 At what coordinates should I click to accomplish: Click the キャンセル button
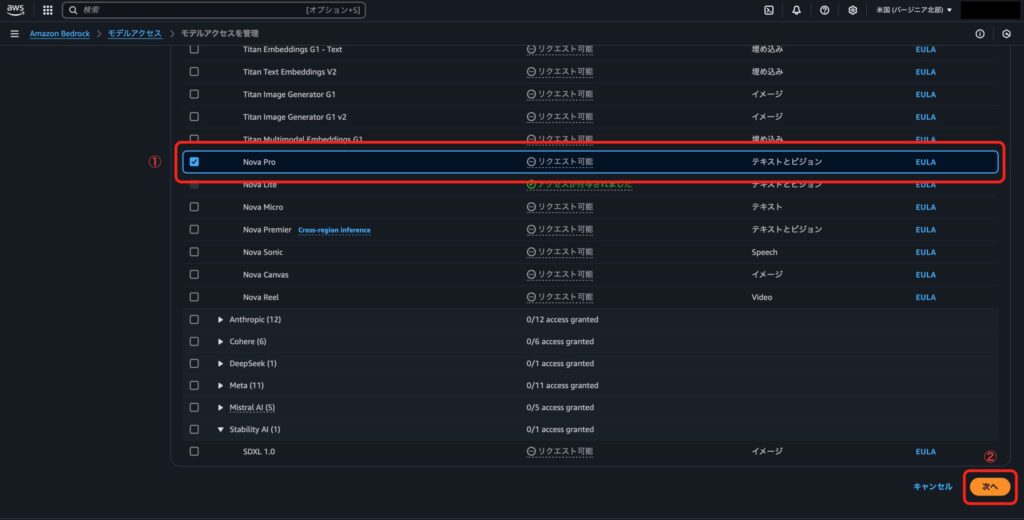coord(933,487)
